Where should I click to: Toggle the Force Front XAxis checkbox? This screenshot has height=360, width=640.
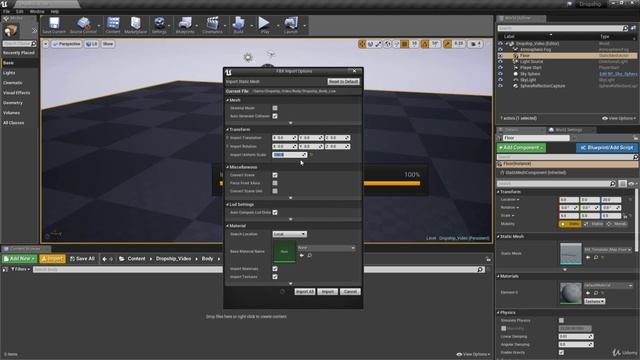[275, 183]
